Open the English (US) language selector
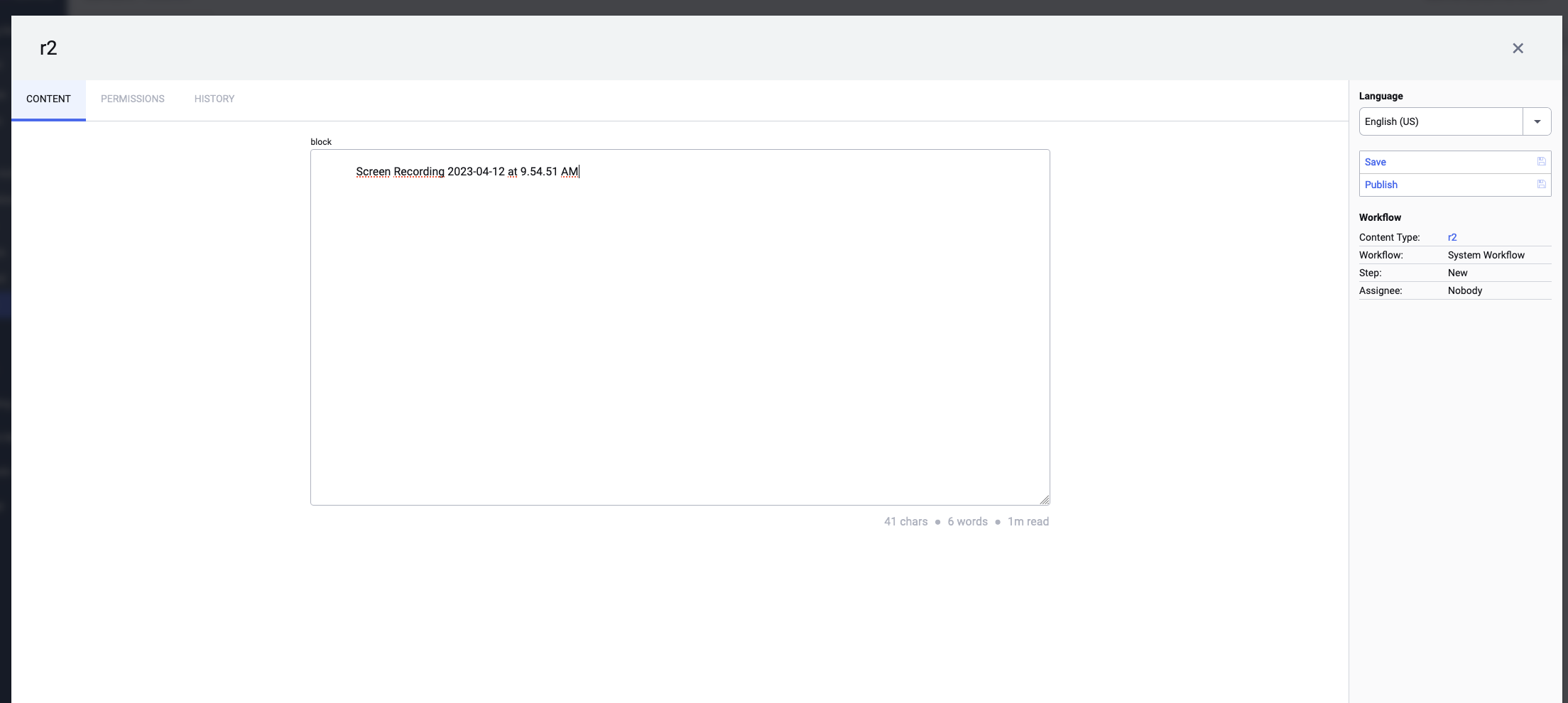 click(x=1440, y=121)
